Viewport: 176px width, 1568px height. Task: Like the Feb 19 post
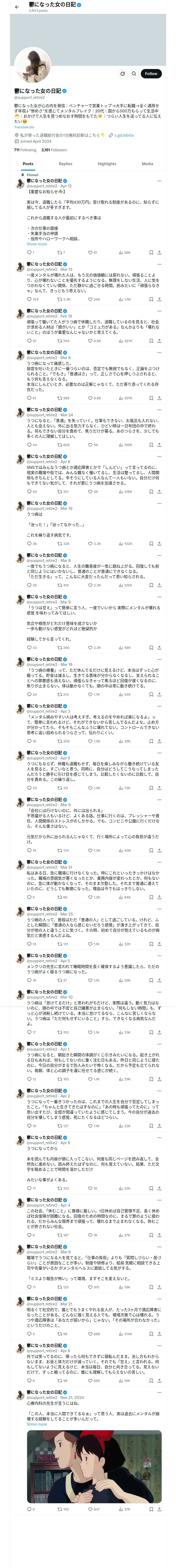pos(91,341)
